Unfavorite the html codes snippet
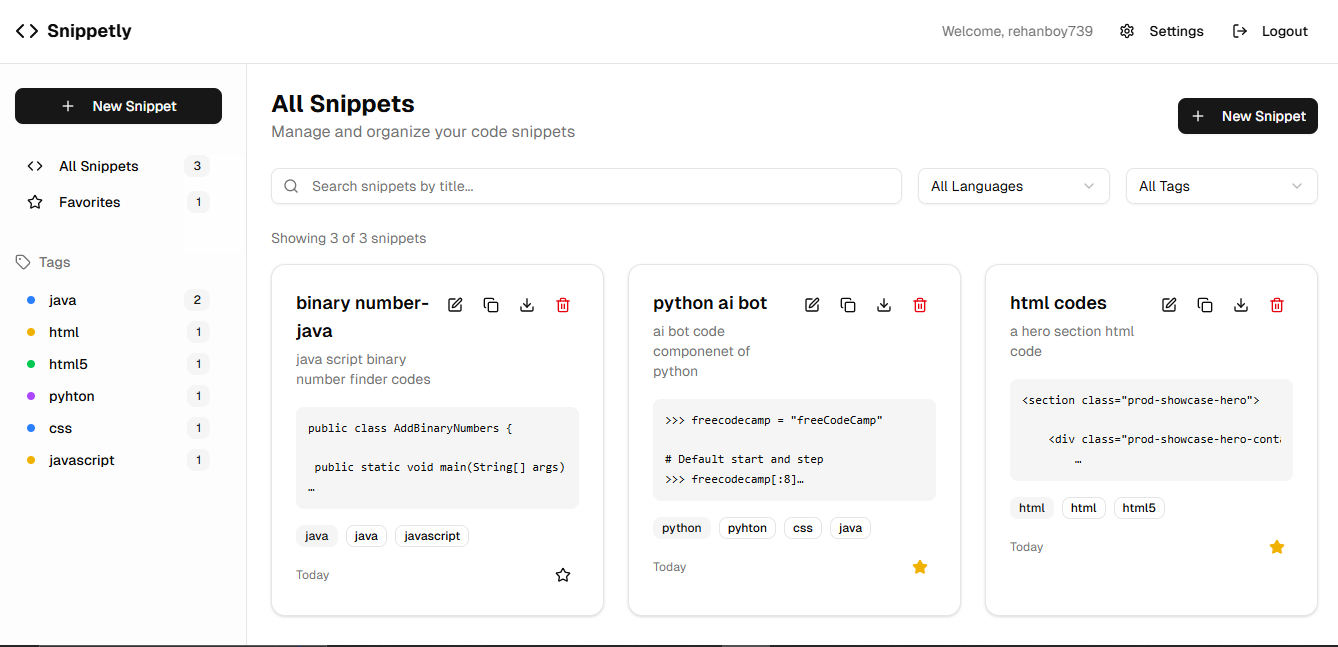 point(1277,546)
